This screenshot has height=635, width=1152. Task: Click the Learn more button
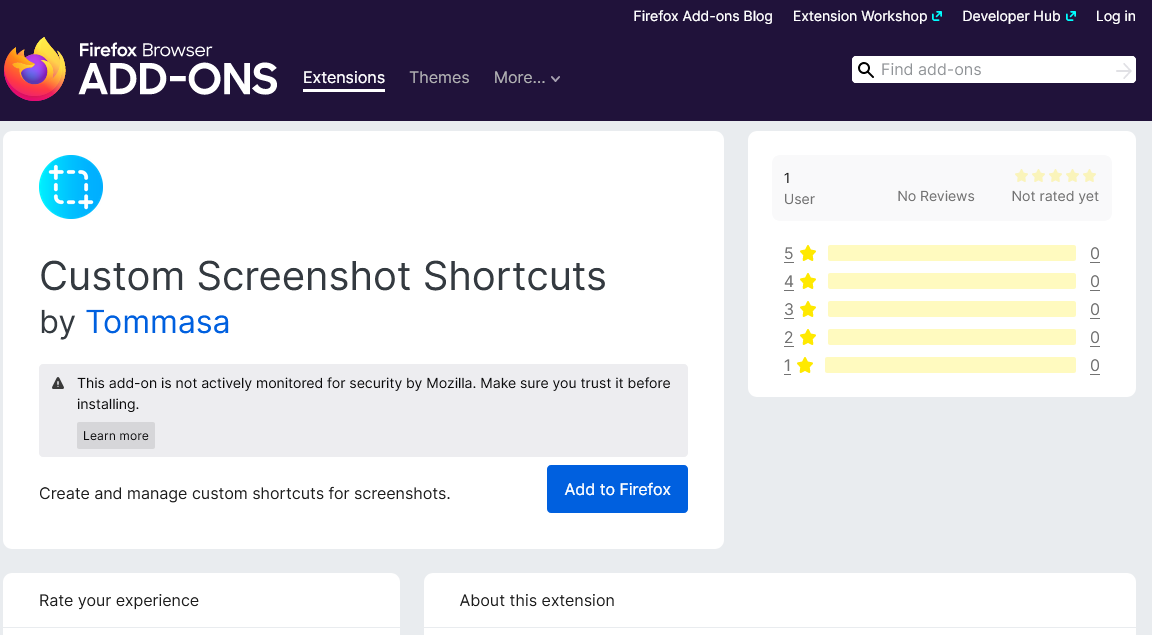coord(116,435)
